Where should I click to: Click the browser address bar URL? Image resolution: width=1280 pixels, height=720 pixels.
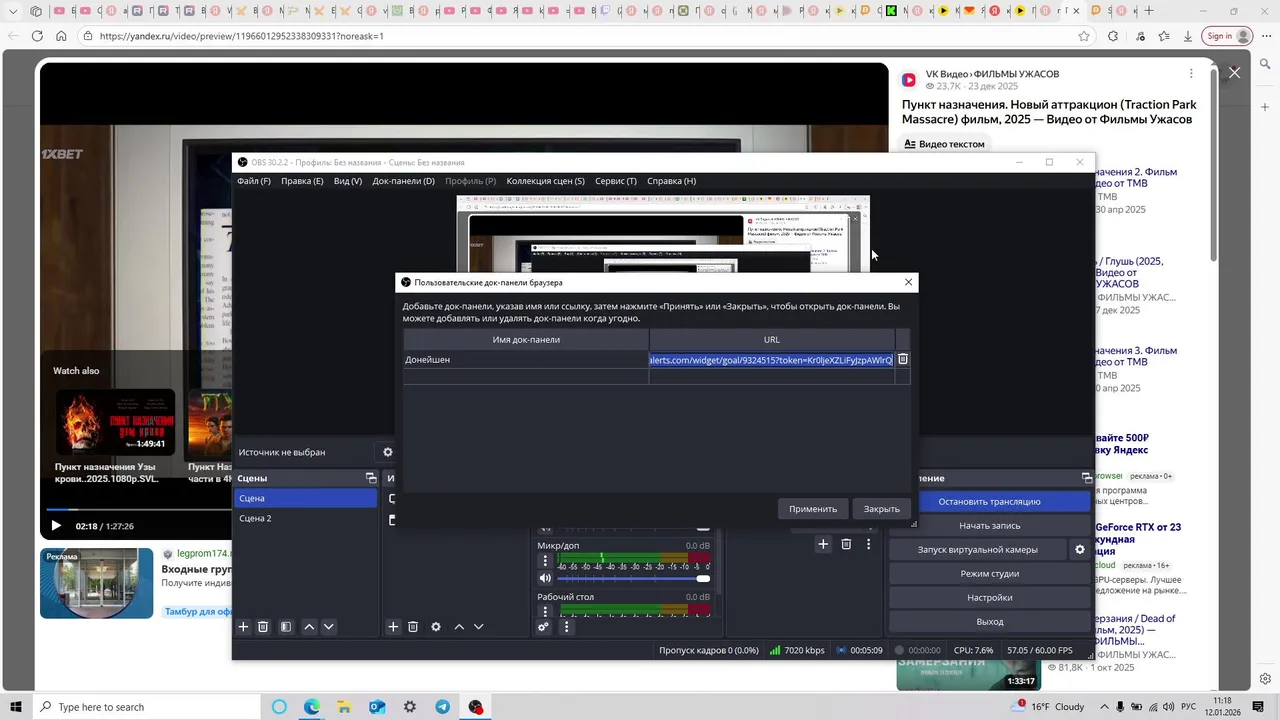click(242, 36)
